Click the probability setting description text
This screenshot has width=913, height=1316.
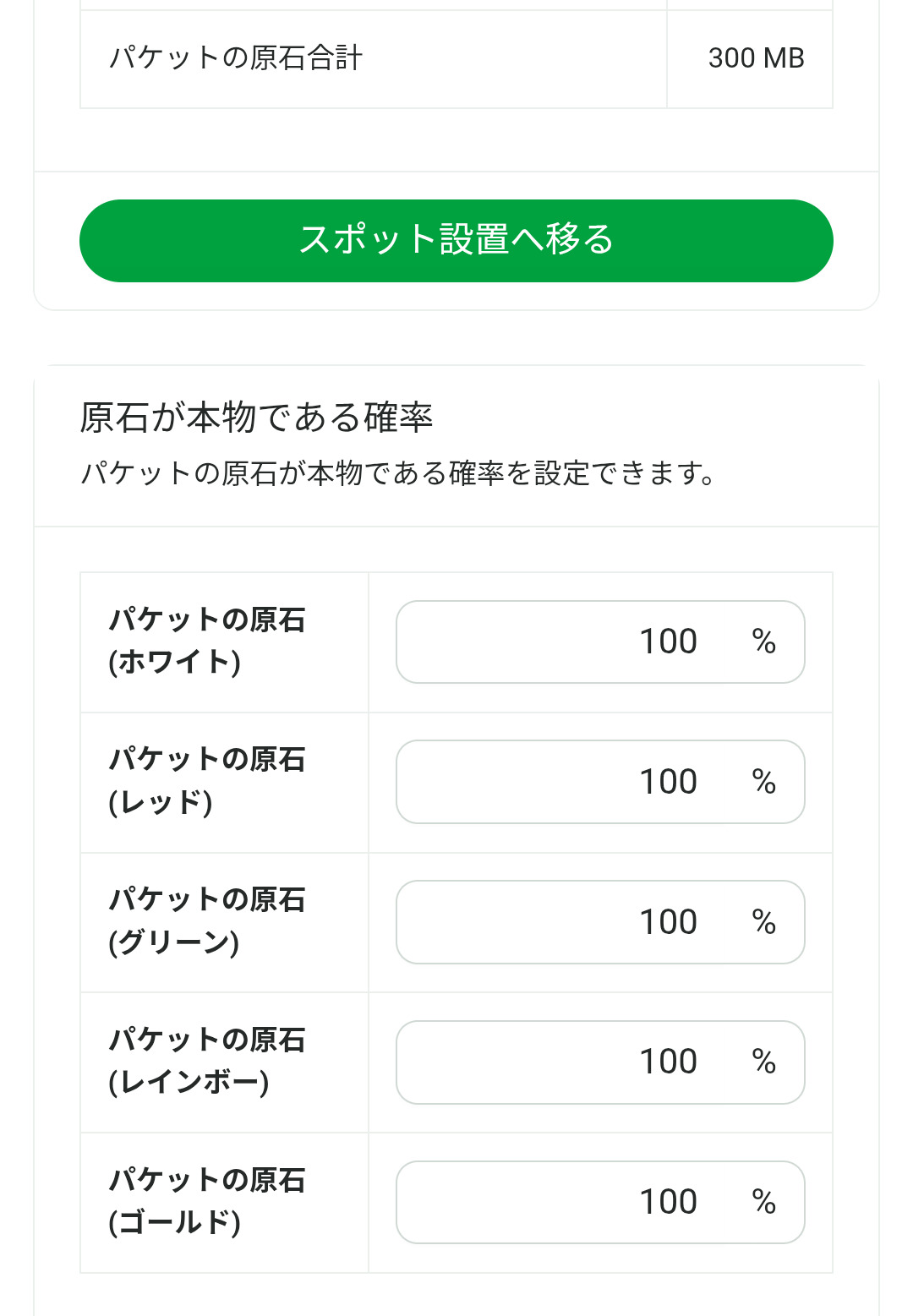click(x=397, y=473)
